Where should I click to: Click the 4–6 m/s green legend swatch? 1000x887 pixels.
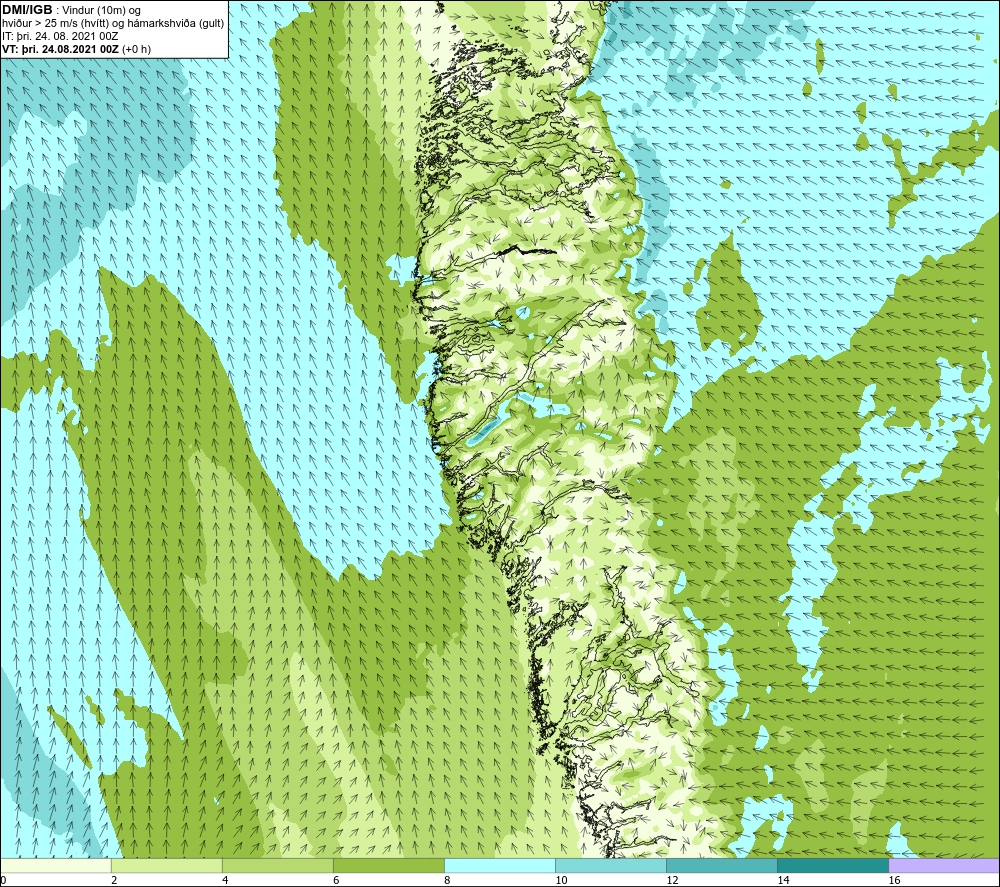(x=277, y=865)
